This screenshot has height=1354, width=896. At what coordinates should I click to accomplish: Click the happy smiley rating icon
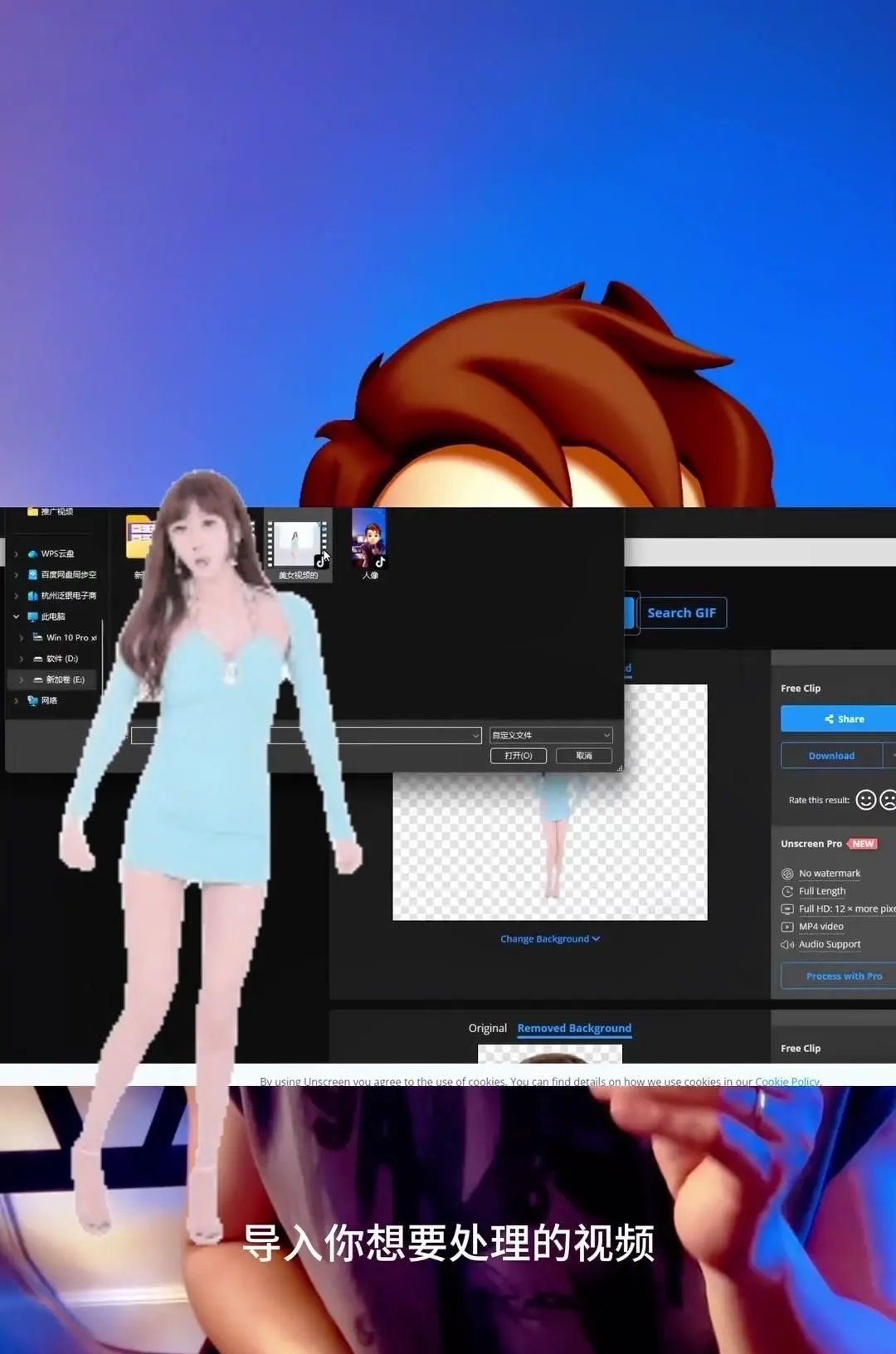click(x=865, y=800)
